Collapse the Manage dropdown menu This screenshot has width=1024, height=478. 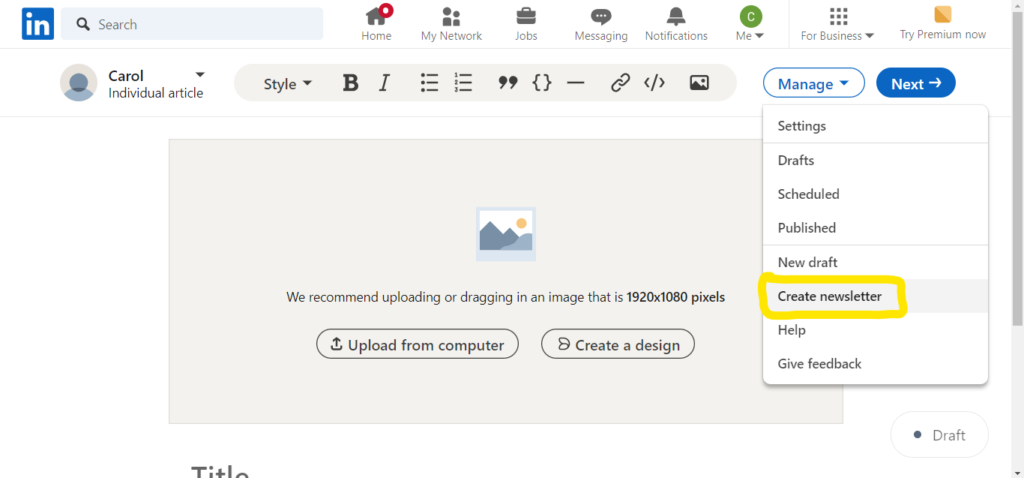(x=813, y=84)
